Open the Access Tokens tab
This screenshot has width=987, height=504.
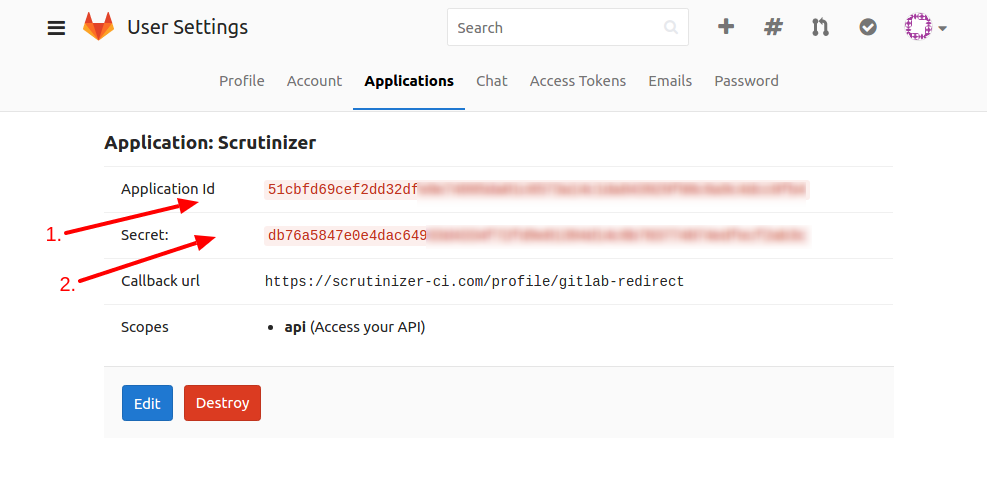[578, 81]
